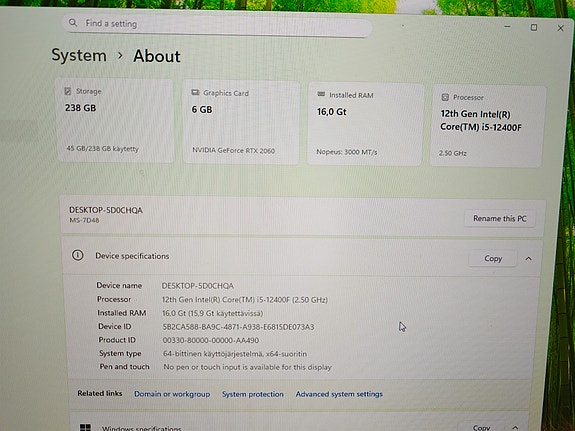Image resolution: width=575 pixels, height=431 pixels.
Task: Select the Pen and touch row value
Action: coord(248,367)
